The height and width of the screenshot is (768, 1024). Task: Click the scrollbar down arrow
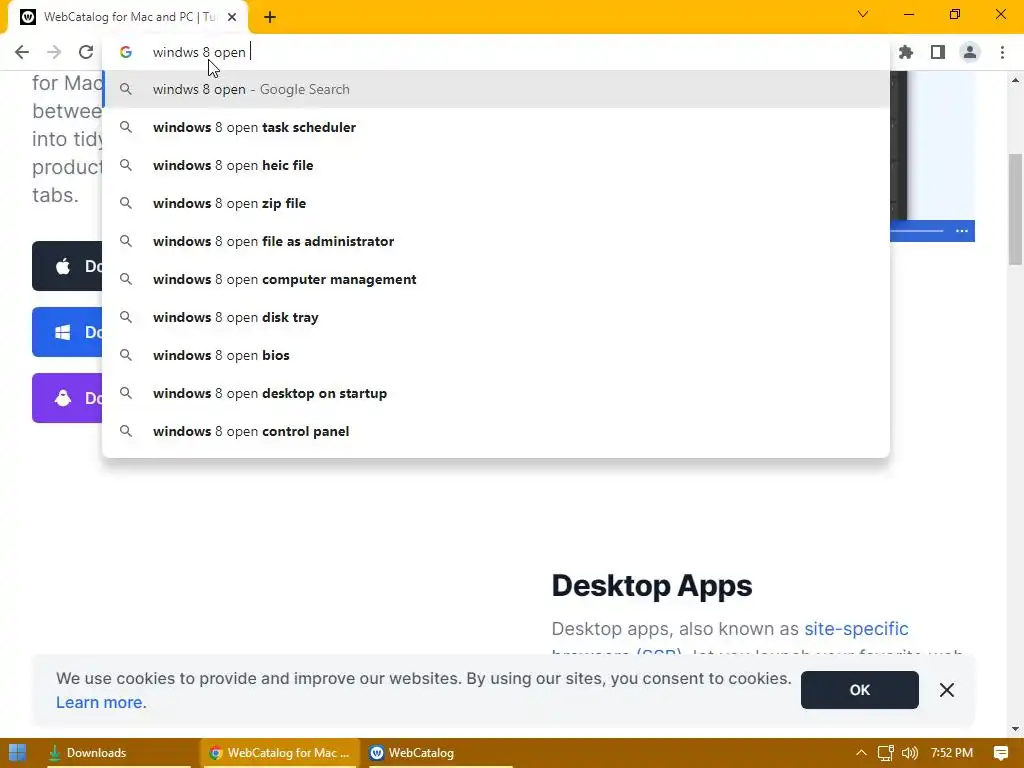[1015, 729]
